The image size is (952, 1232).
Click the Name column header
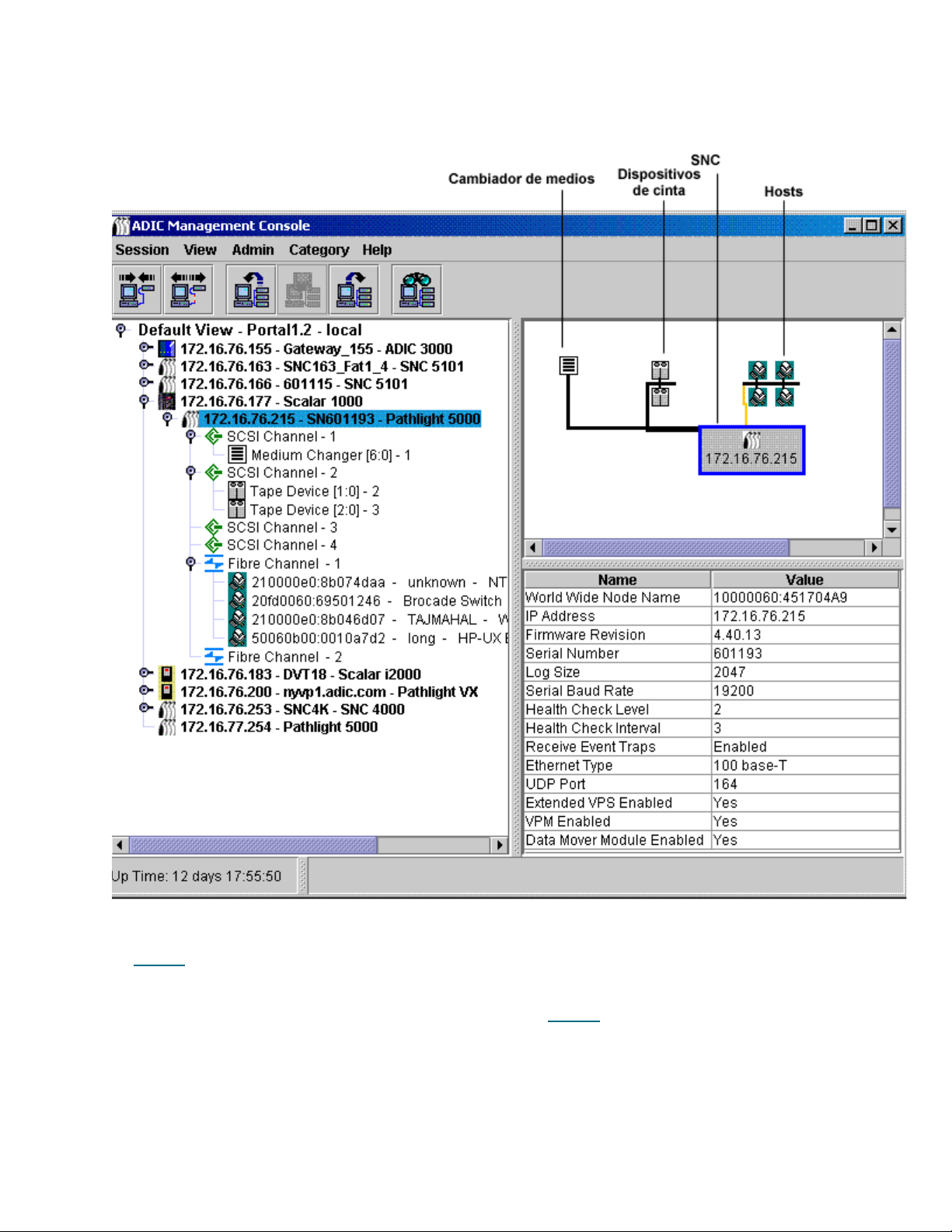pyautogui.click(x=618, y=580)
